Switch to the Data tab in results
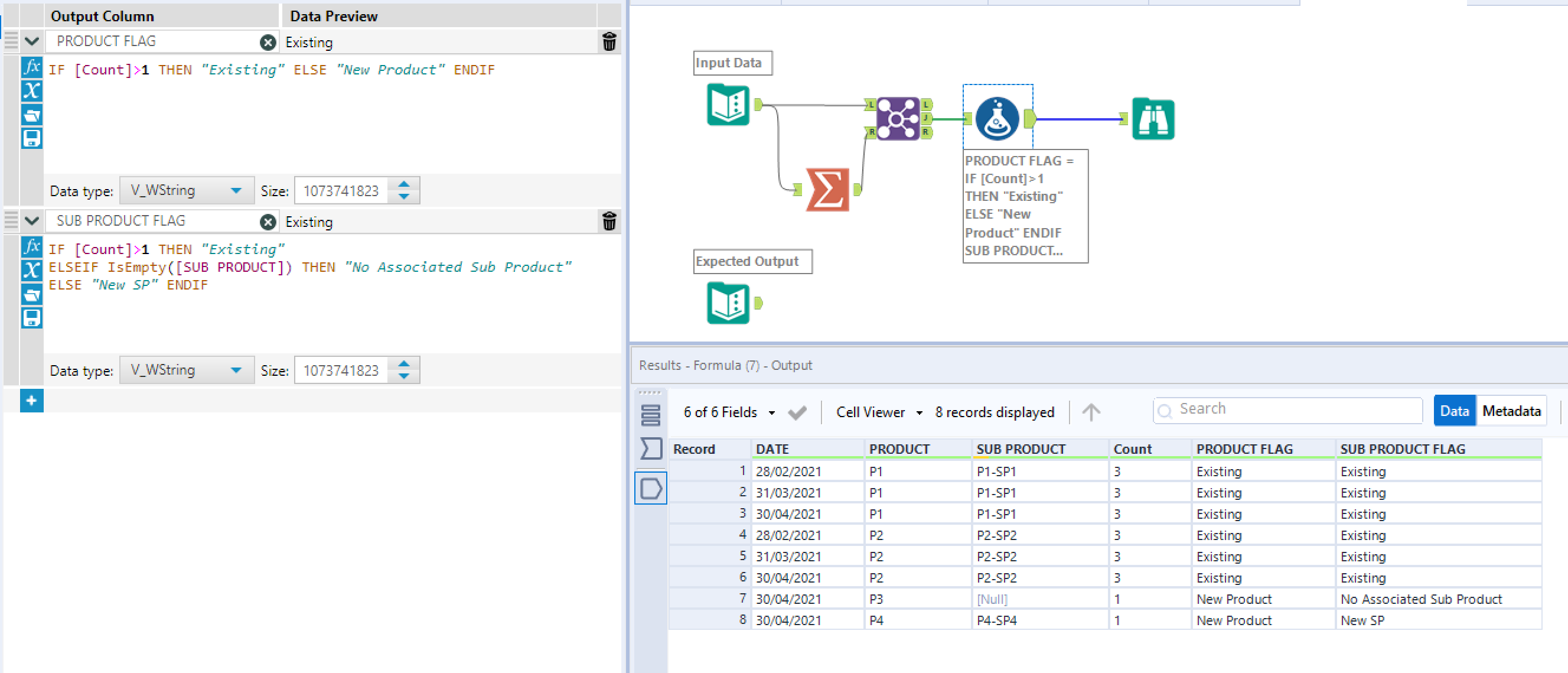This screenshot has height=673, width=1568. (x=1455, y=411)
